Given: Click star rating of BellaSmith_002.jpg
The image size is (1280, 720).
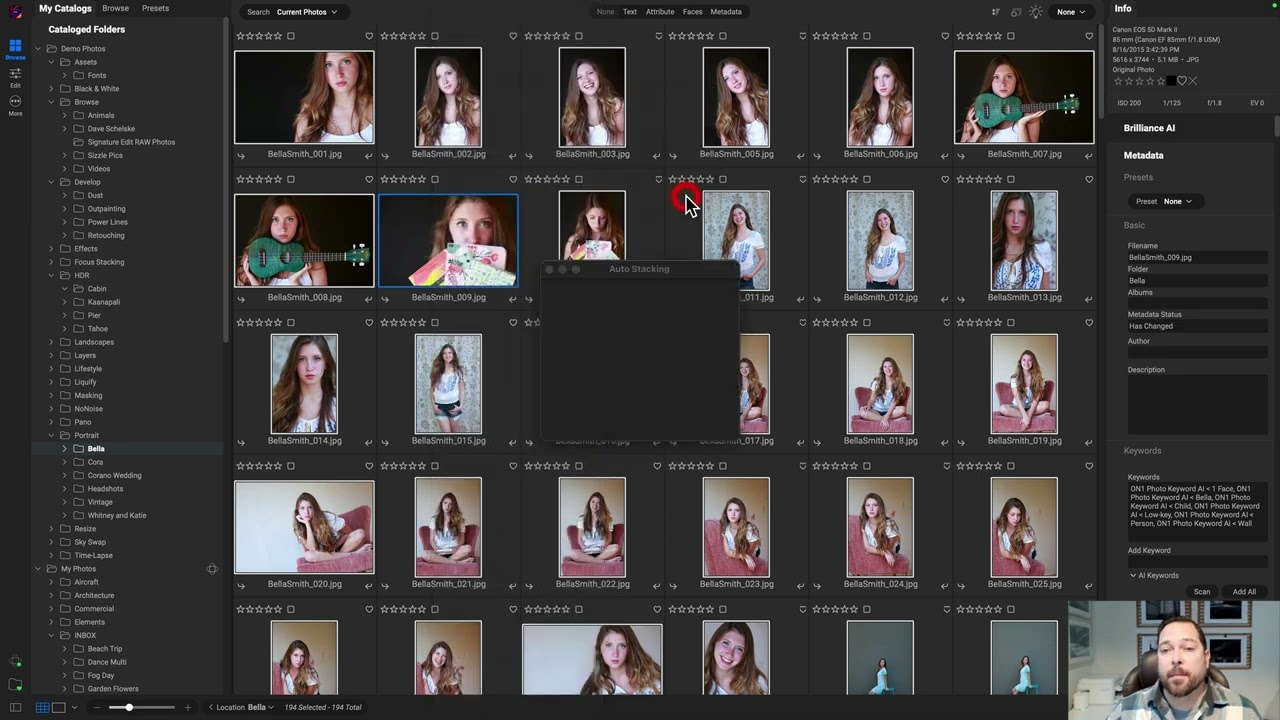Looking at the screenshot, I should (x=403, y=36).
